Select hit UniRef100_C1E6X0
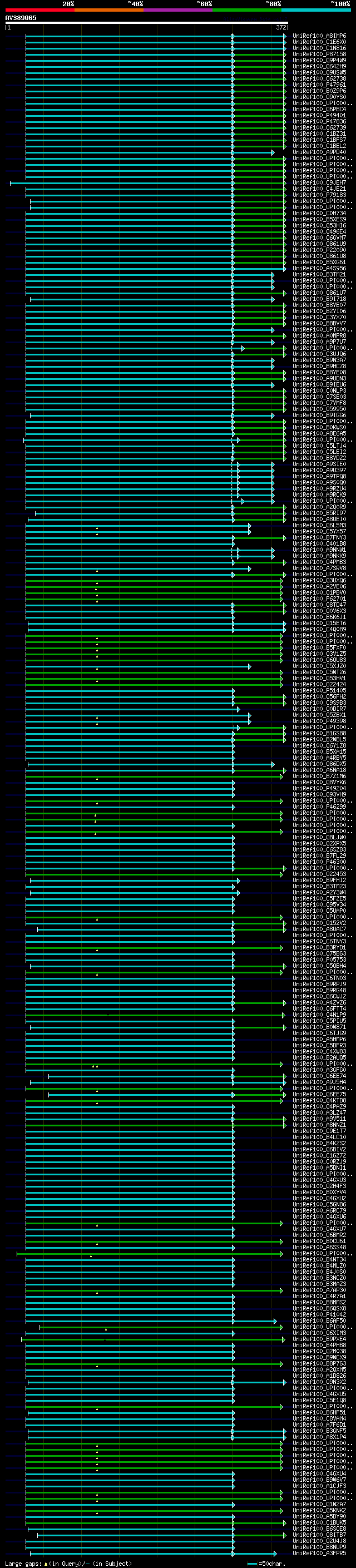356x1568 pixels. point(319,42)
